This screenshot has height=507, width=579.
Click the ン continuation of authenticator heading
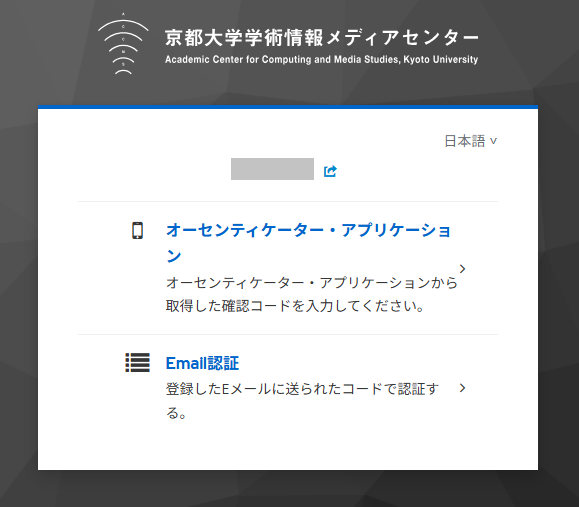coord(174,256)
